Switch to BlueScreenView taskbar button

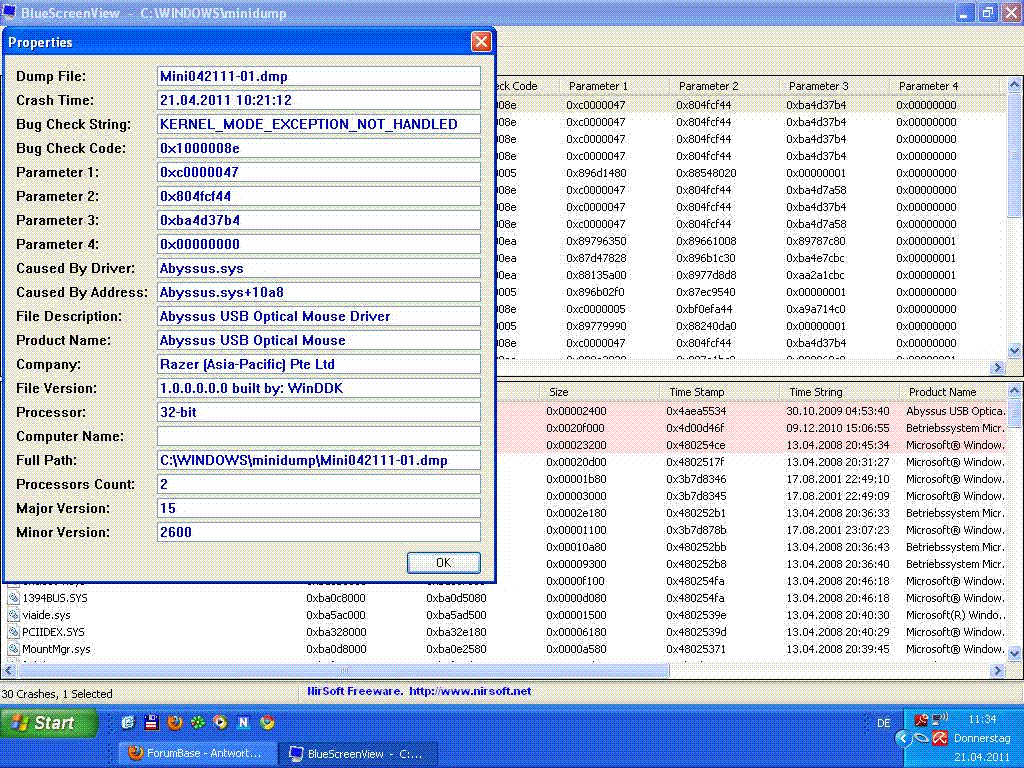click(359, 754)
